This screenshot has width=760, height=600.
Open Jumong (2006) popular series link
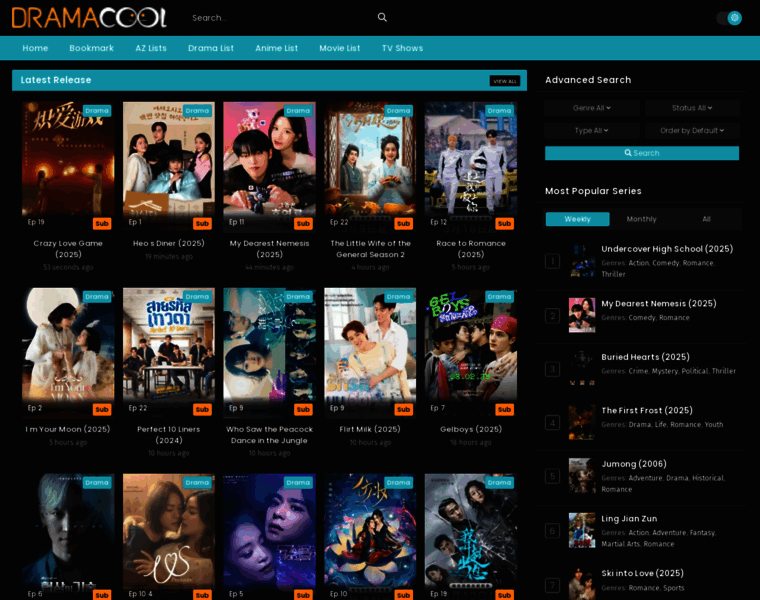(633, 464)
